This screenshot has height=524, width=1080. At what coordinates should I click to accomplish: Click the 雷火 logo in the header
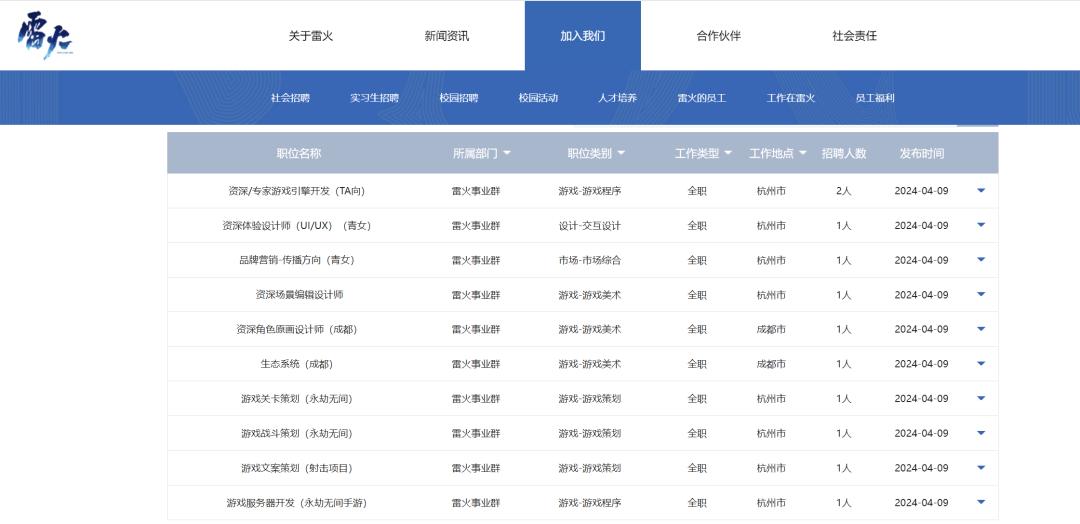pos(45,37)
